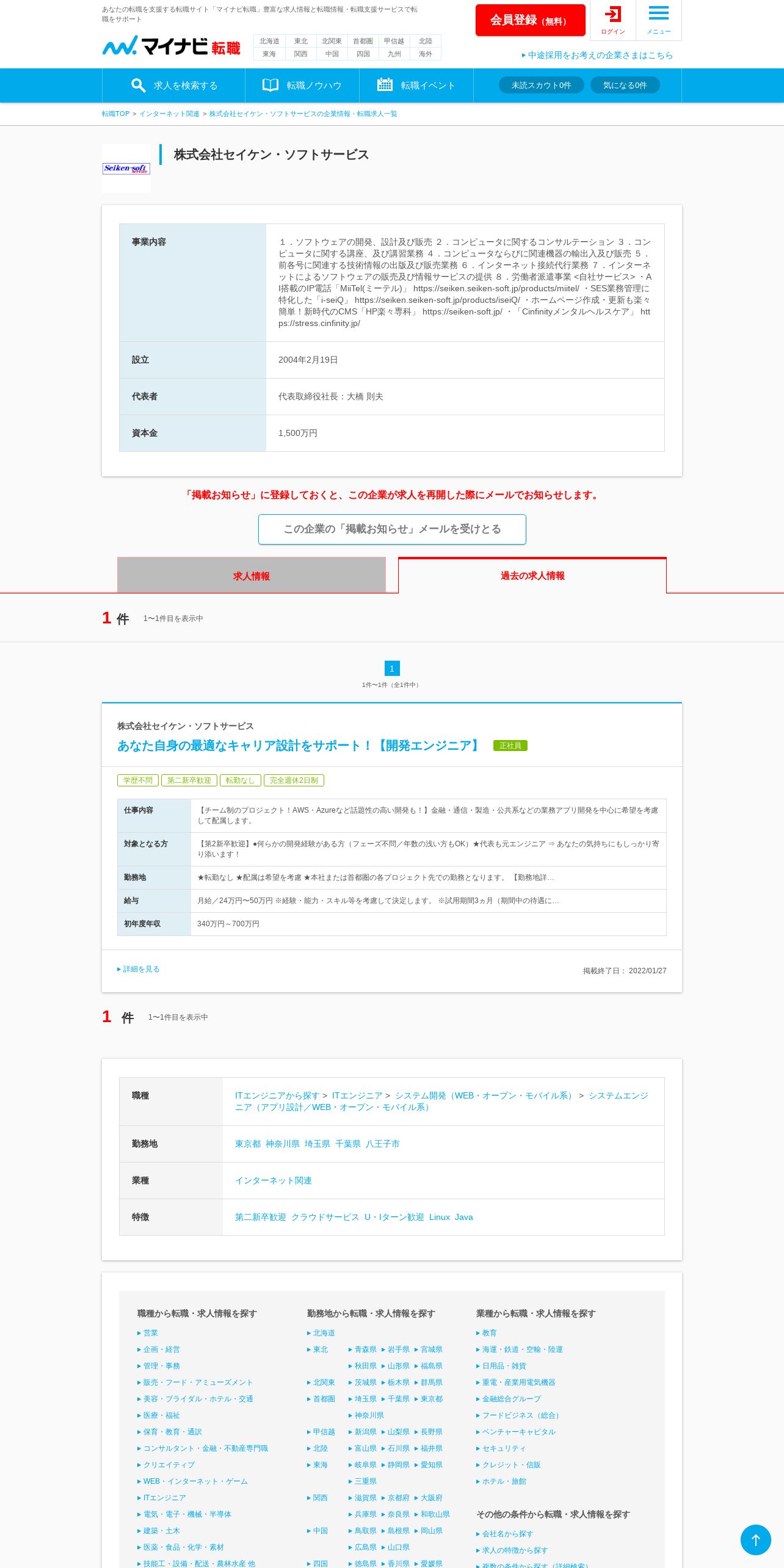Click the 気になる0件 pill button
784x1568 pixels.
(x=625, y=85)
